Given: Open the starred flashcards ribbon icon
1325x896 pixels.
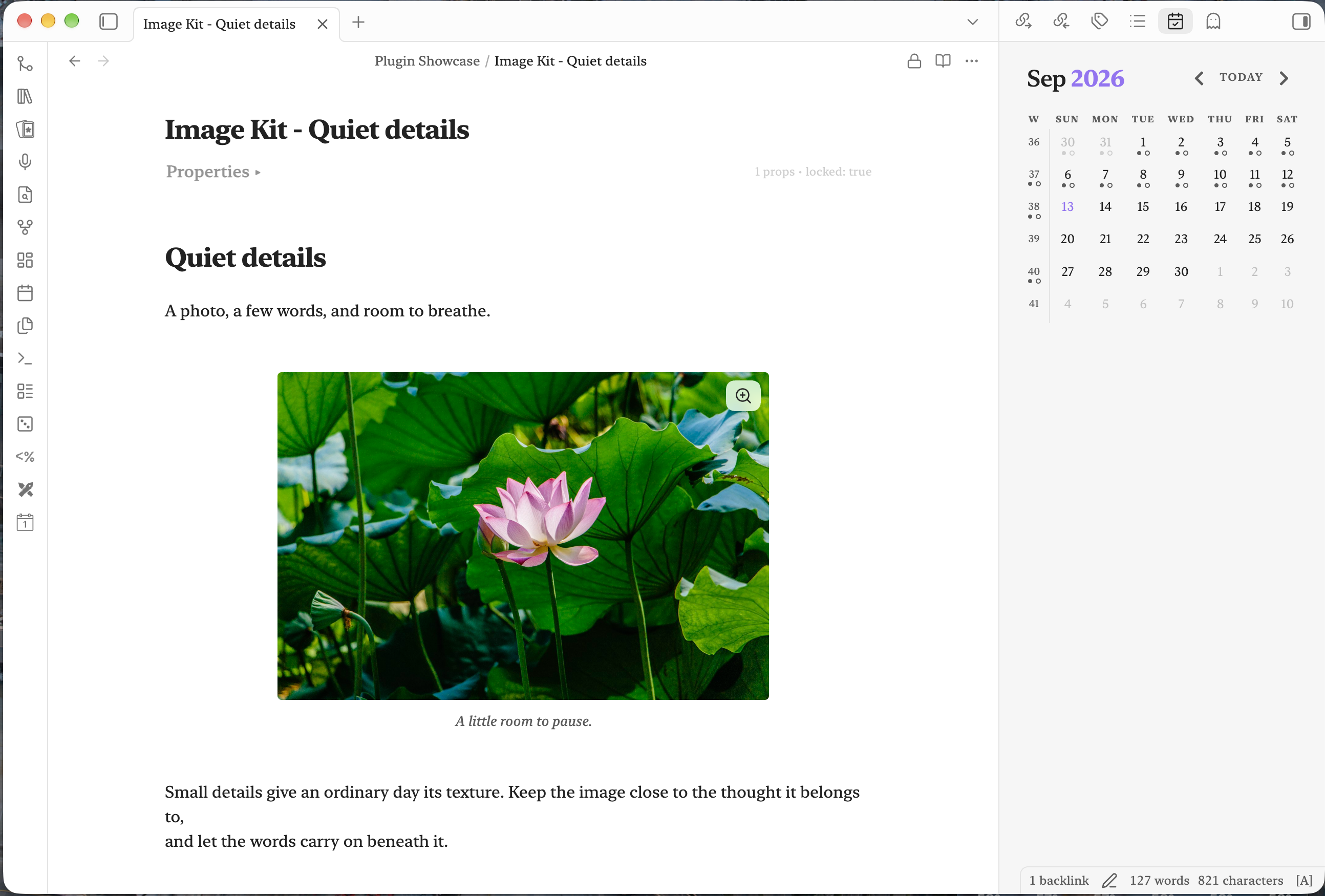Looking at the screenshot, I should pyautogui.click(x=25, y=130).
